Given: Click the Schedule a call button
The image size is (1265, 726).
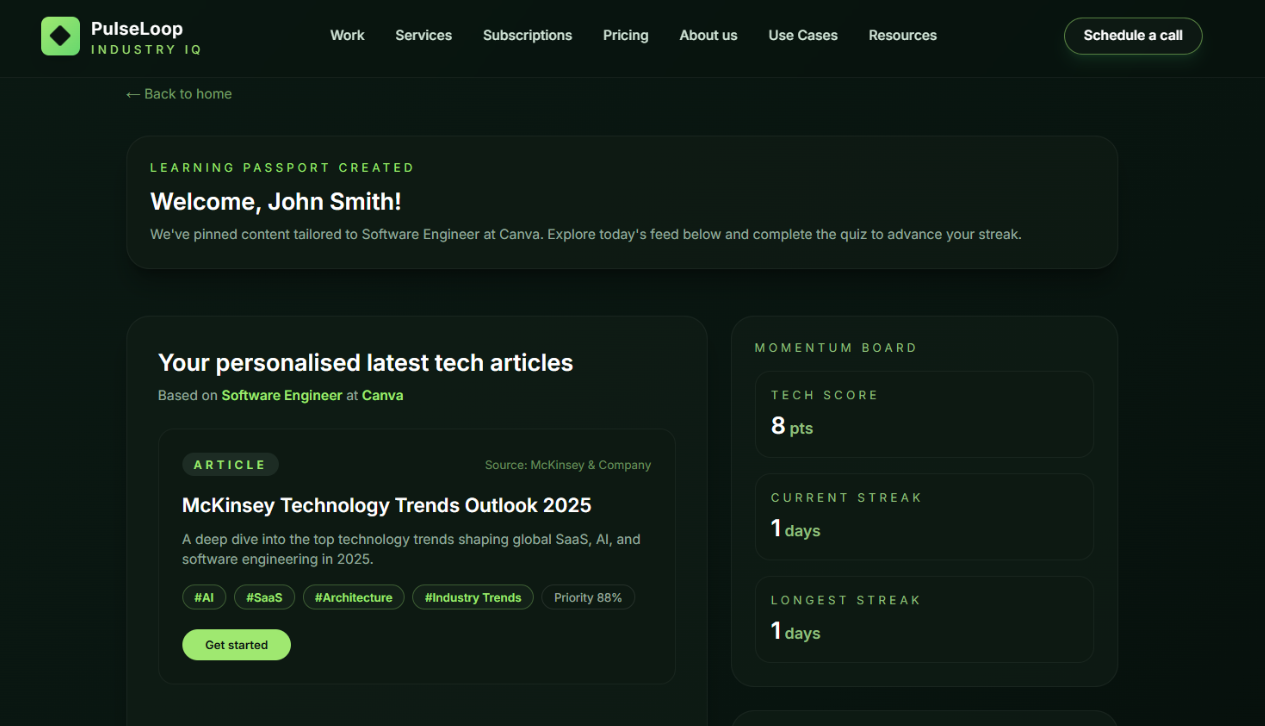Looking at the screenshot, I should coord(1133,36).
